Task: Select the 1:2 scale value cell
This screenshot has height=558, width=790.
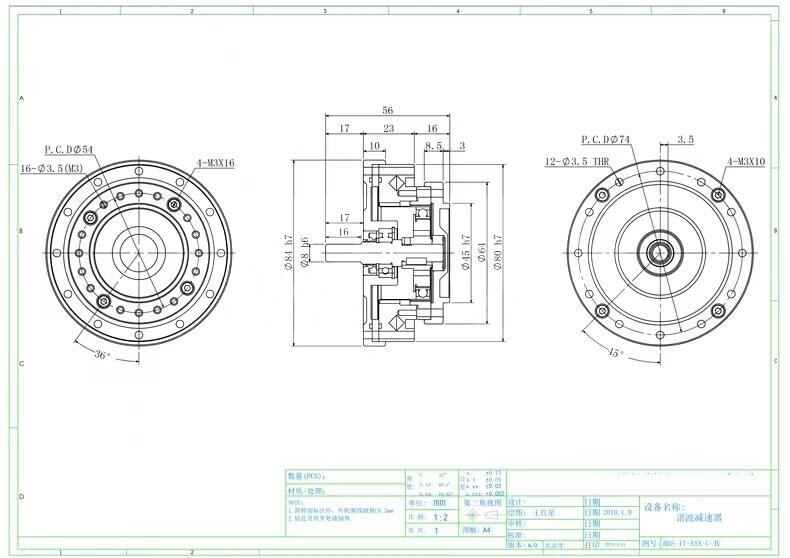Action: point(441,519)
